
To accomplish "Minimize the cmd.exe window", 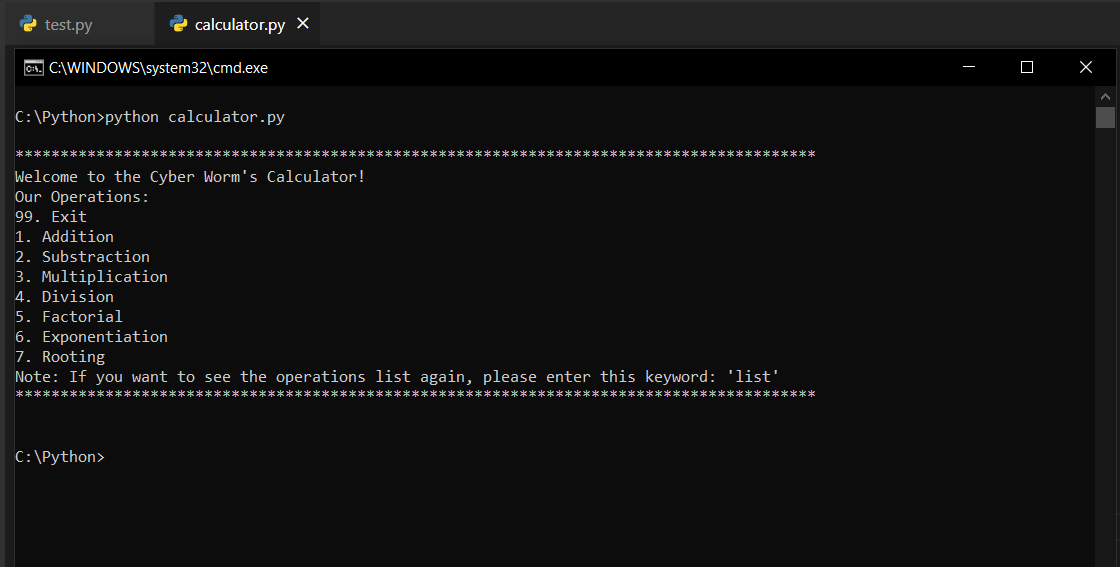I will [968, 67].
